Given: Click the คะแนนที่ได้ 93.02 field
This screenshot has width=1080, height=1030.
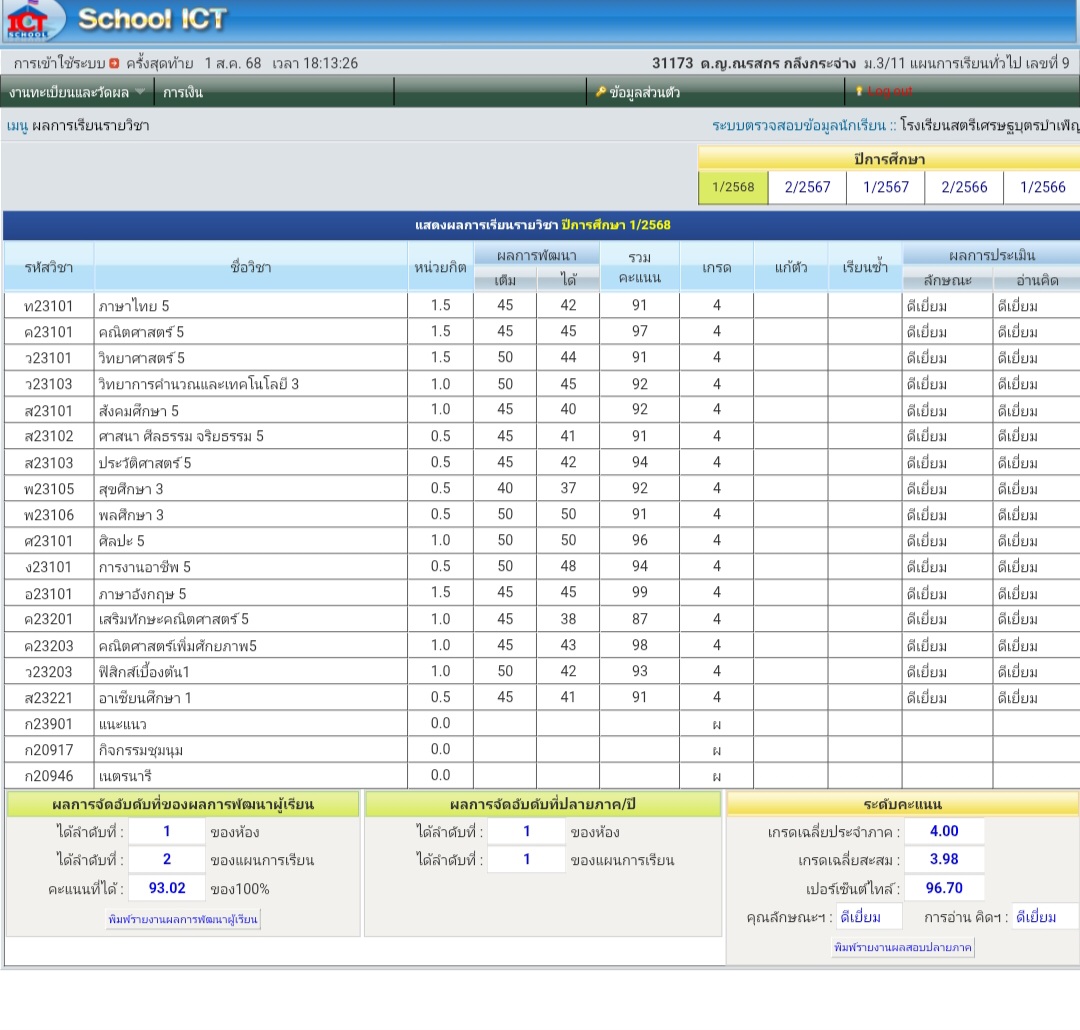Looking at the screenshot, I should (x=167, y=888).
